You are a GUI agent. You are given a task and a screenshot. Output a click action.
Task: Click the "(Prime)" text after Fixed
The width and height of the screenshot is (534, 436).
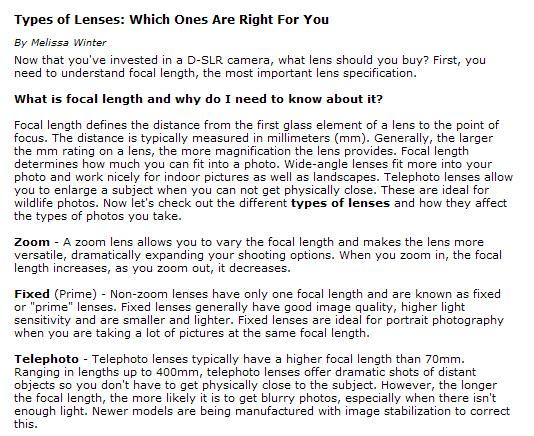[76, 294]
